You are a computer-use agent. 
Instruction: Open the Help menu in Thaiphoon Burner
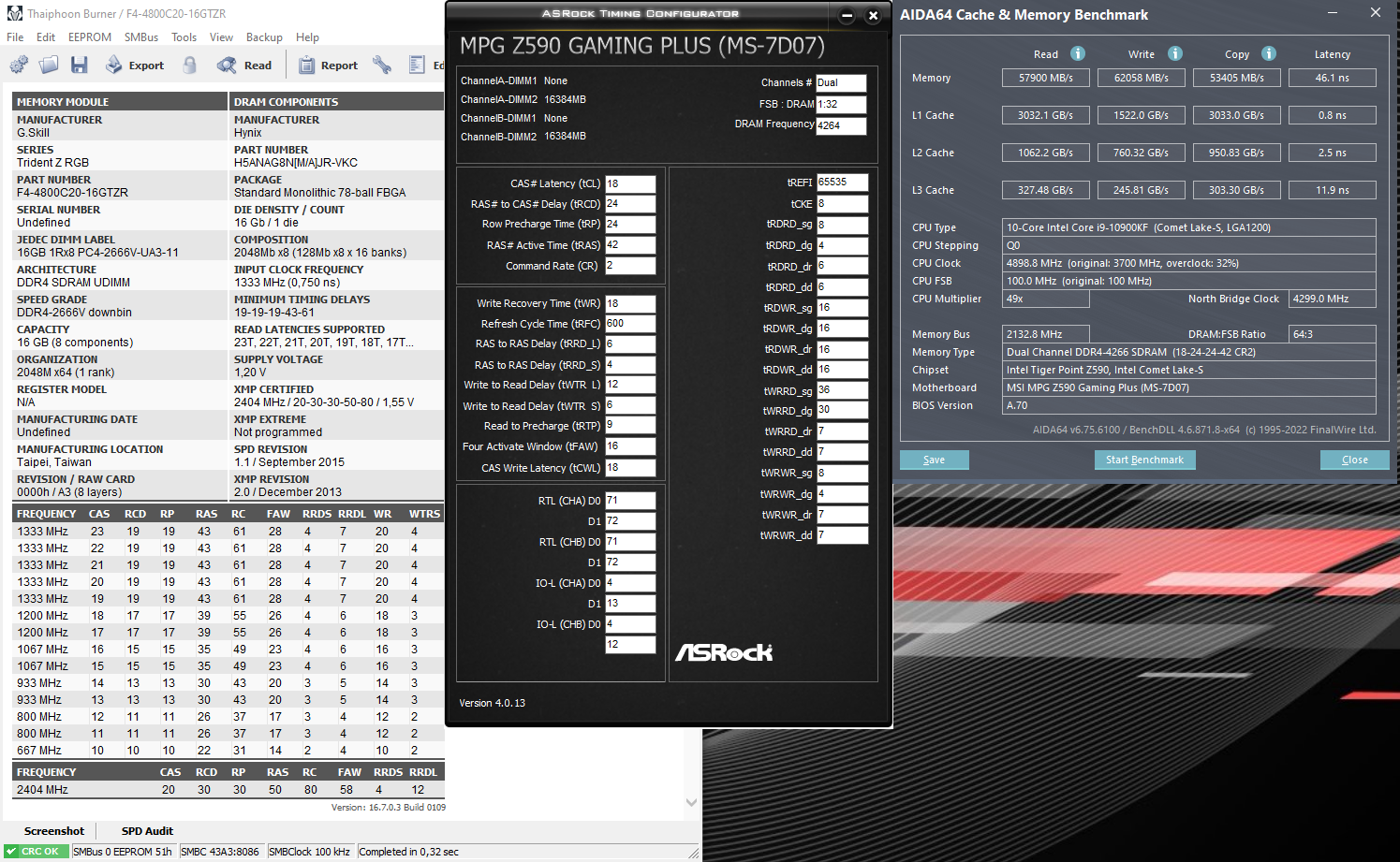(307, 37)
